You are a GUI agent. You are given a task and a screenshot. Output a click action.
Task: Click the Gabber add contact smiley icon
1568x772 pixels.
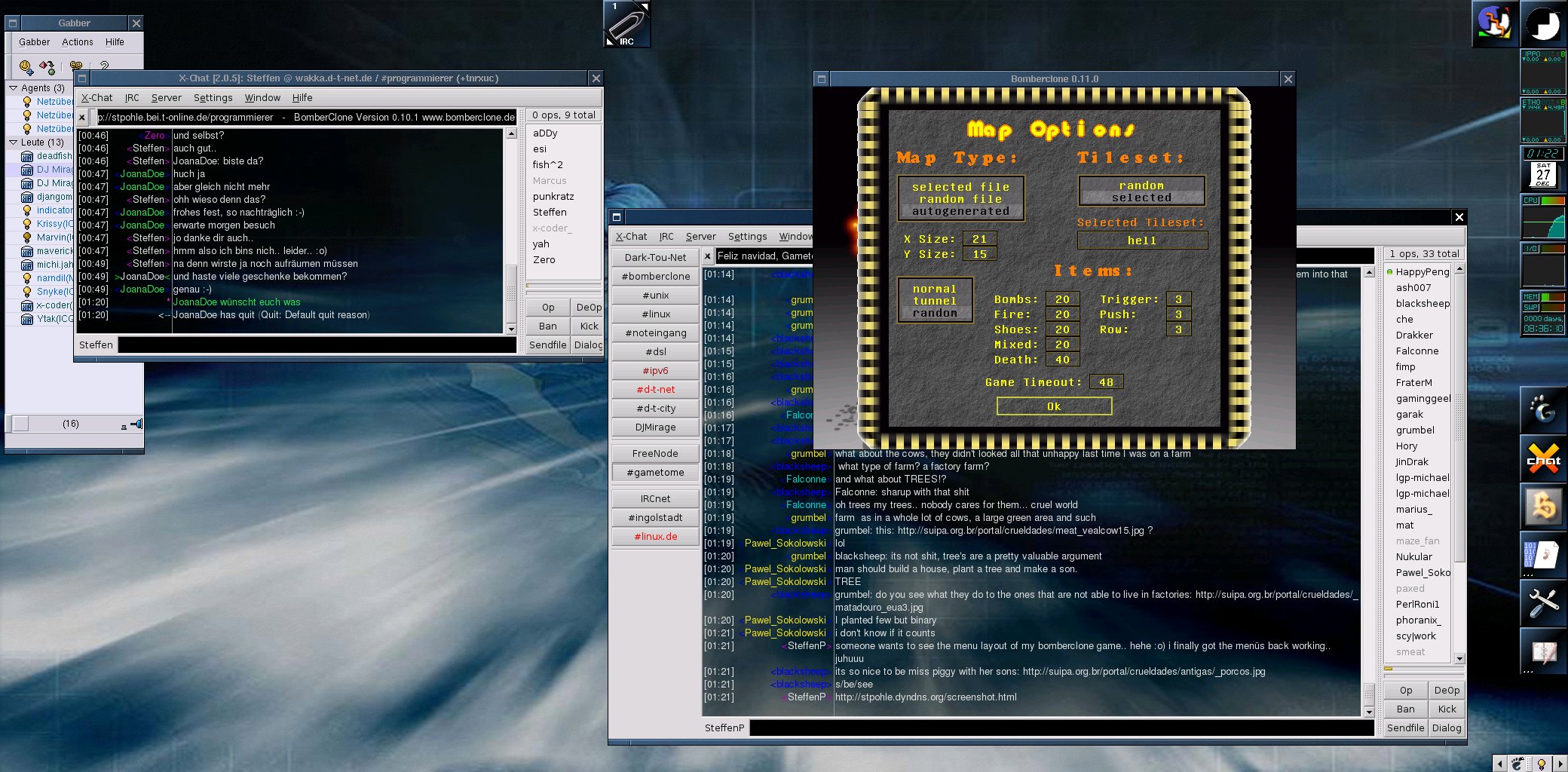click(x=26, y=66)
